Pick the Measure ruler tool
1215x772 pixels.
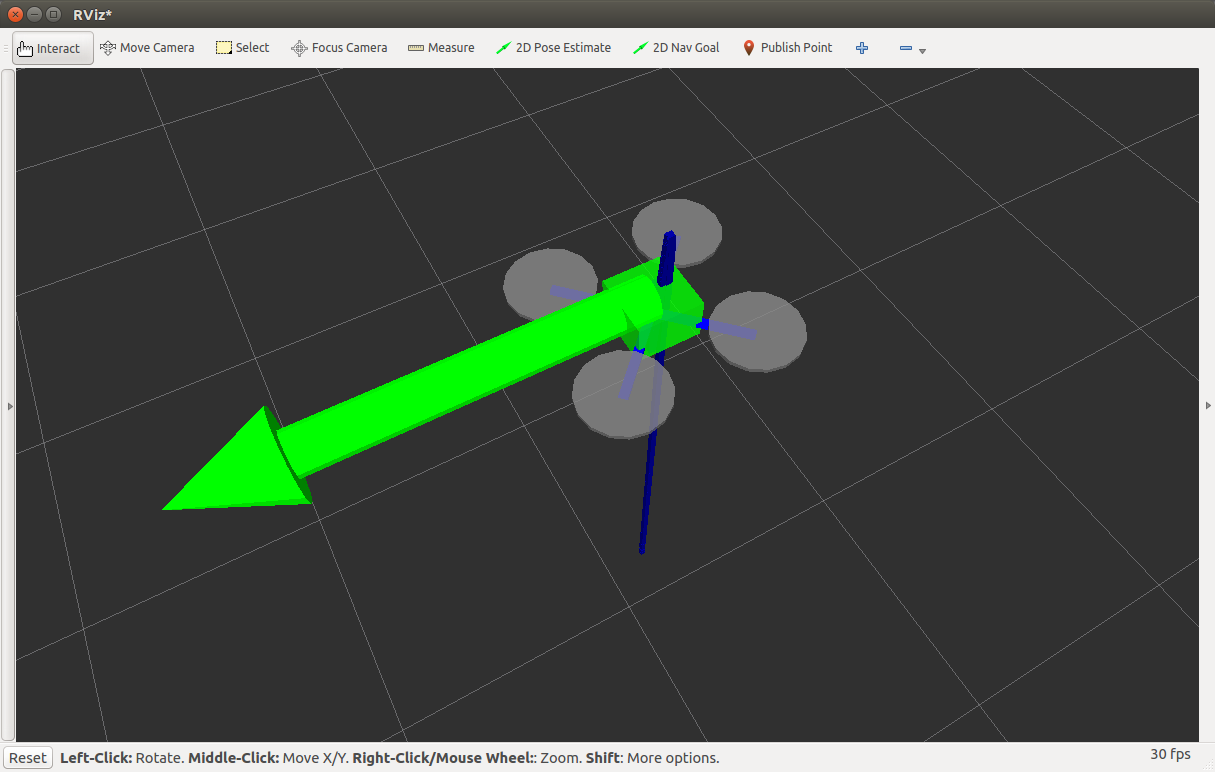click(x=441, y=48)
